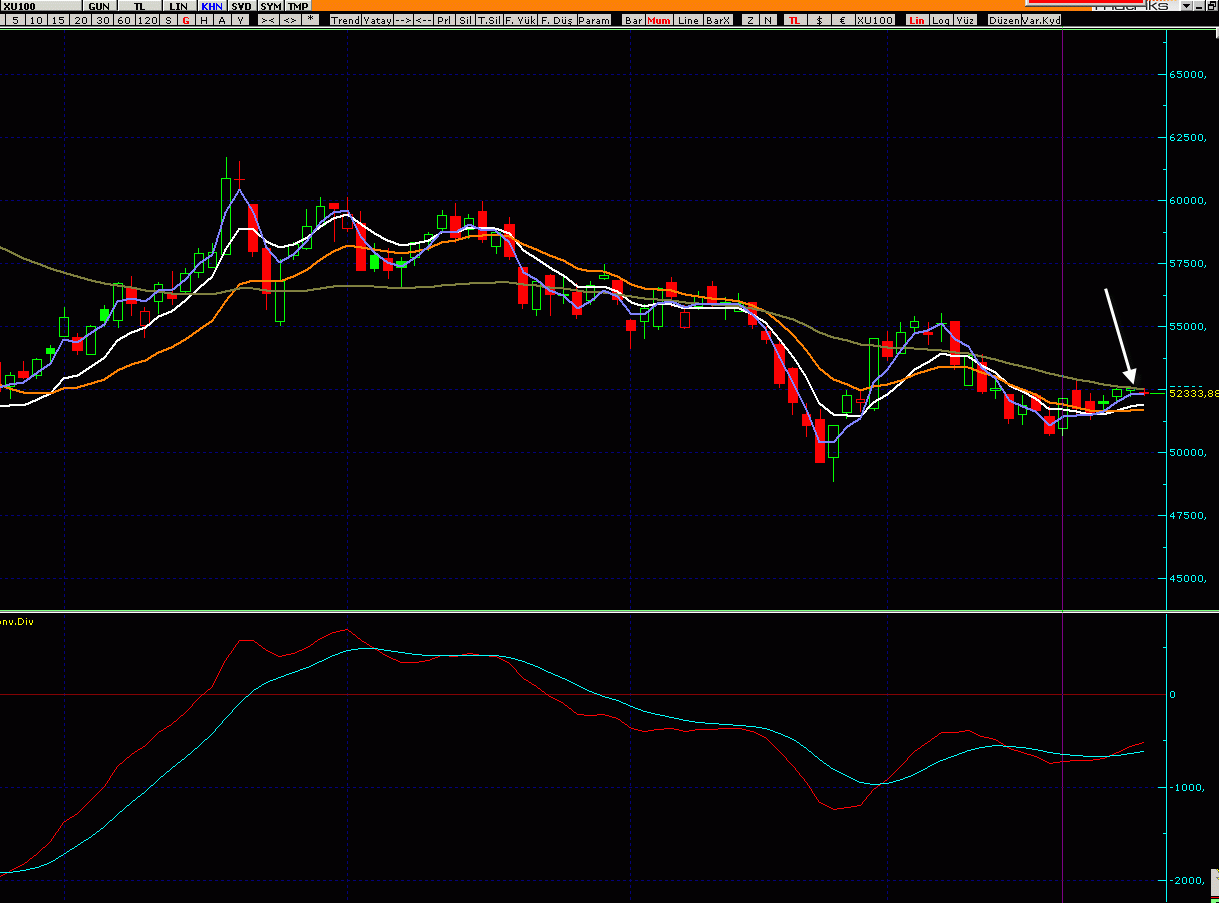Click the red G daily period button
Viewport: 1219px width, 903px height.
[186, 20]
